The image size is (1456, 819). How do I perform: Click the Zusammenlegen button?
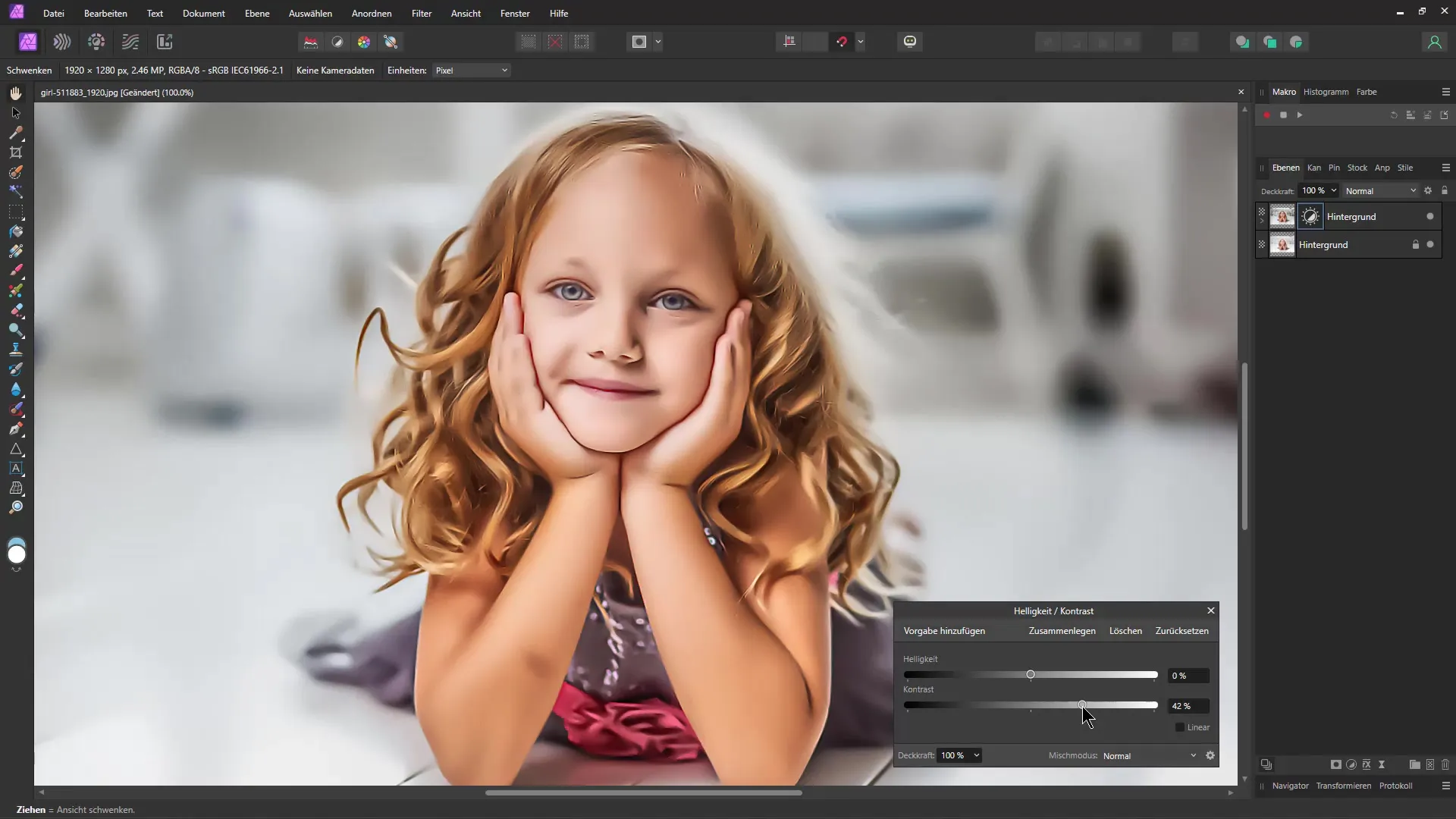[1062, 631]
